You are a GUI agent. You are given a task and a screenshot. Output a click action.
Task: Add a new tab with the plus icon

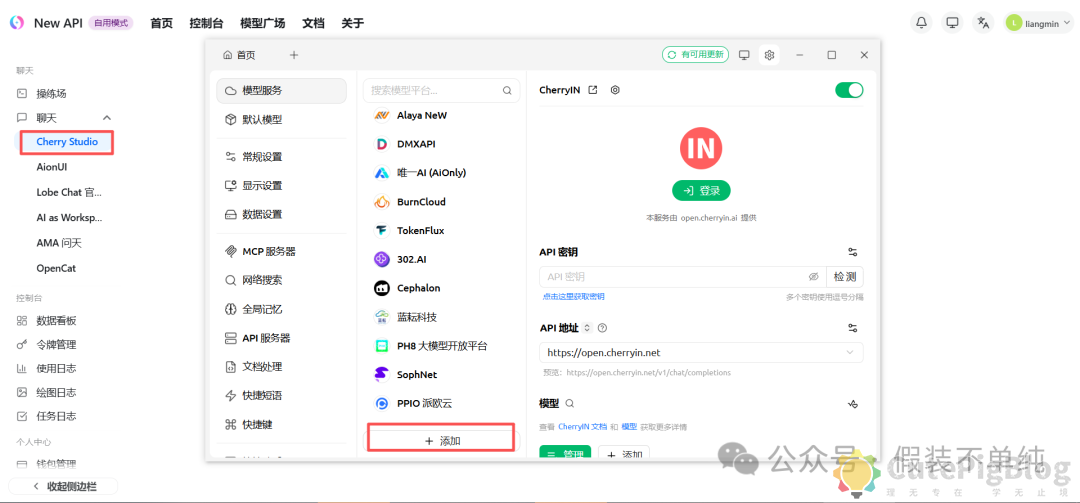coord(294,55)
